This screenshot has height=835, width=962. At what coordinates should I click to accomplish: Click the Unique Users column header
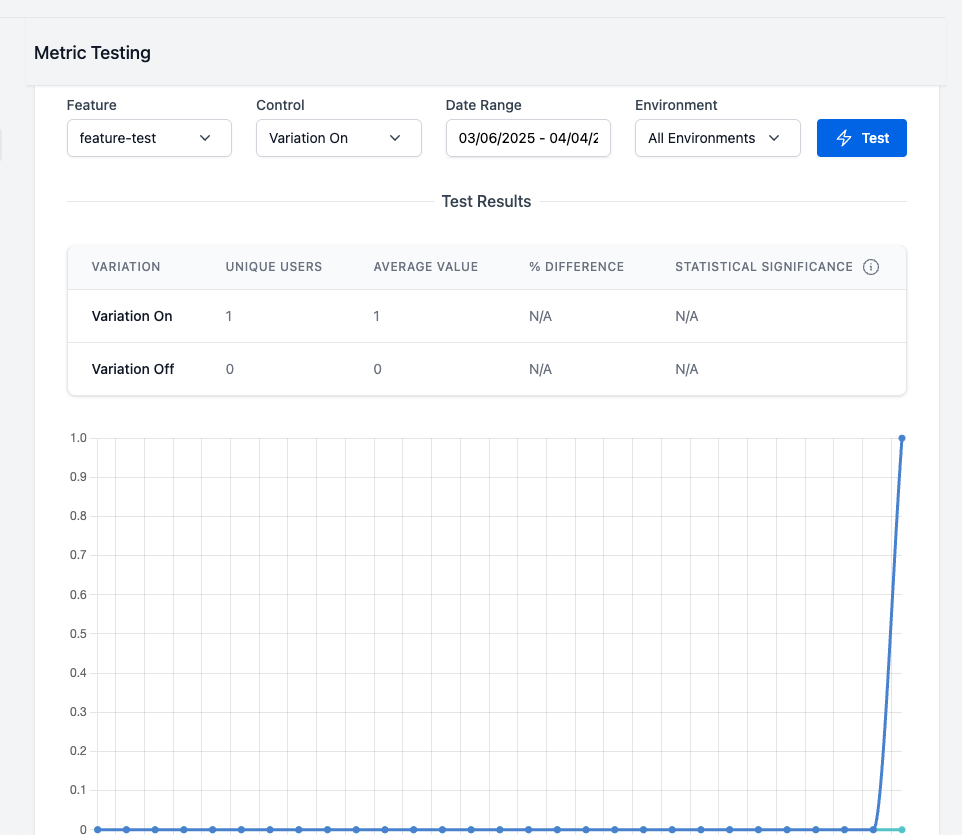tap(273, 267)
